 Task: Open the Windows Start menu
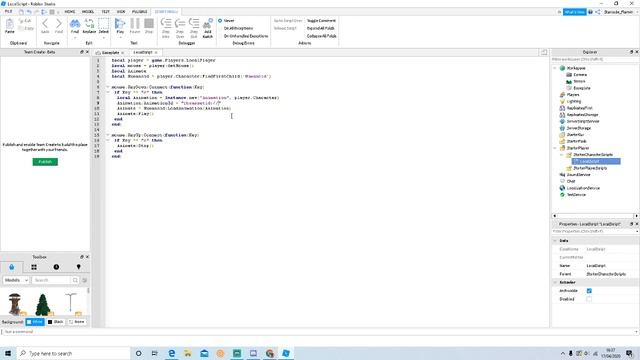(x=8, y=353)
